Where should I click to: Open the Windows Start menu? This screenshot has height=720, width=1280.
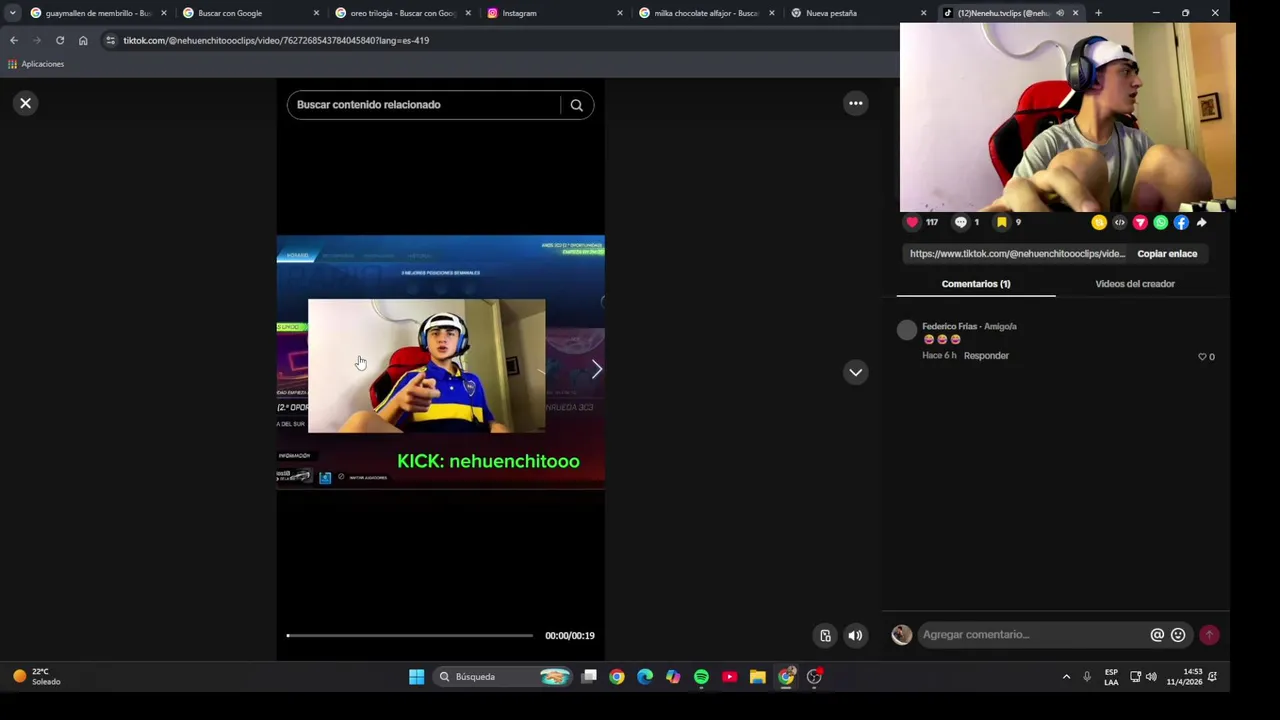click(x=416, y=677)
